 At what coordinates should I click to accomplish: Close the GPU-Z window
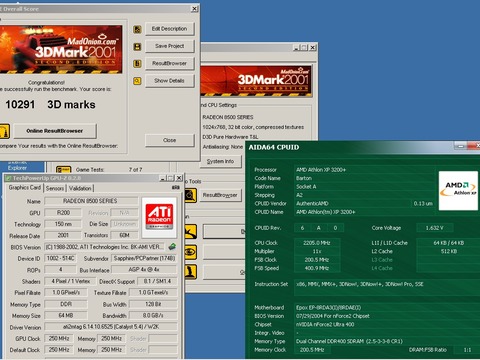point(179,178)
